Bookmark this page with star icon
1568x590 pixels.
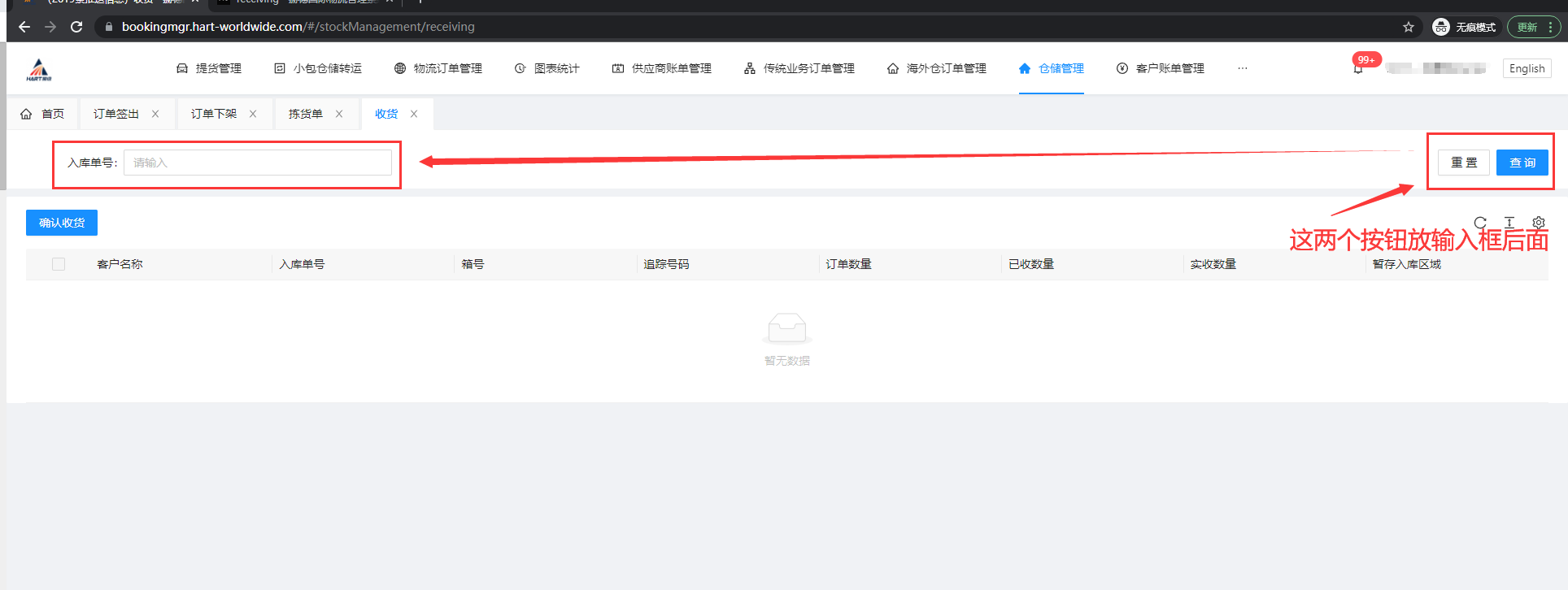click(x=1409, y=27)
